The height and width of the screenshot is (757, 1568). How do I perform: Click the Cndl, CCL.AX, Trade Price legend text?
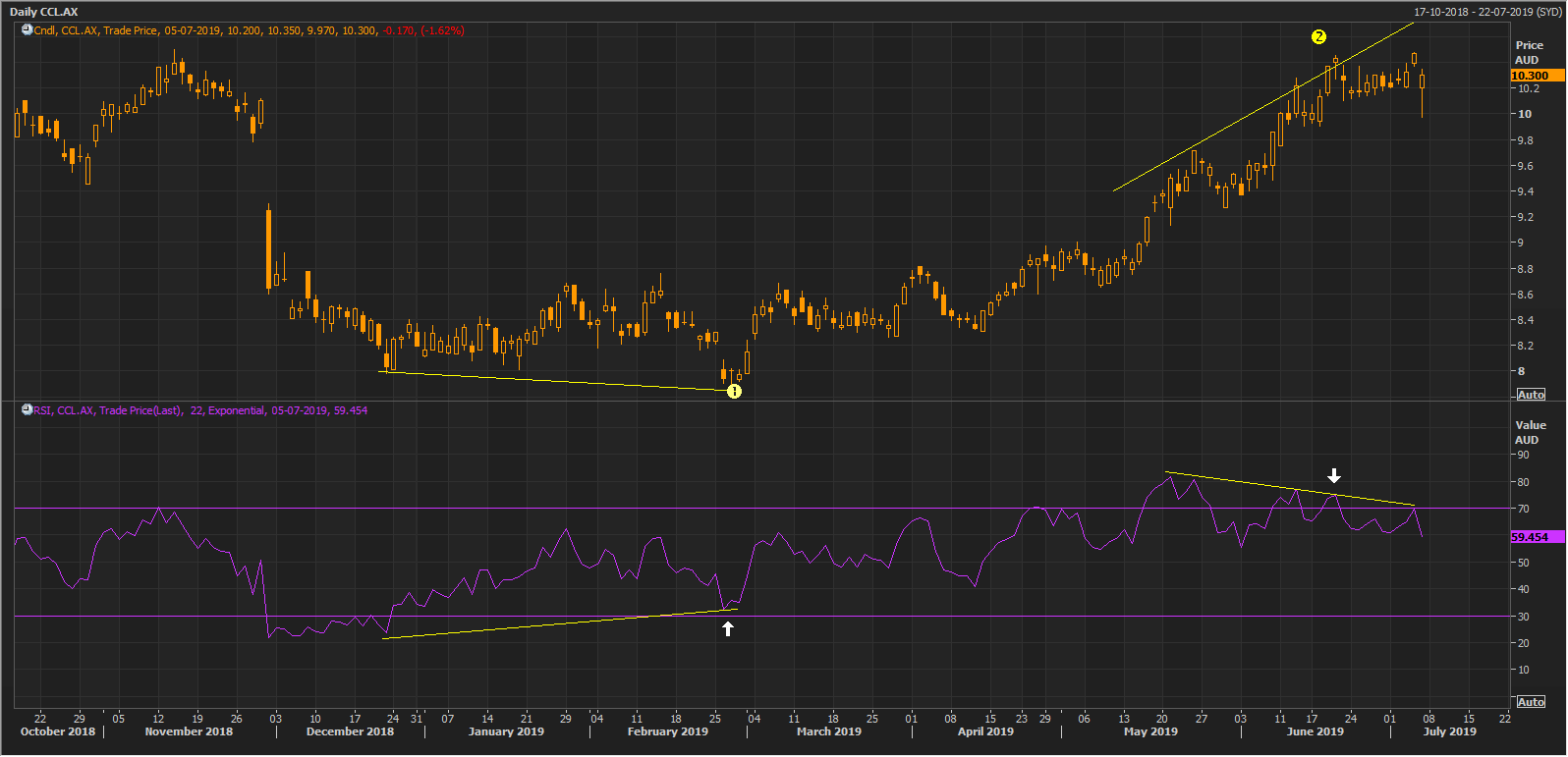(95, 30)
